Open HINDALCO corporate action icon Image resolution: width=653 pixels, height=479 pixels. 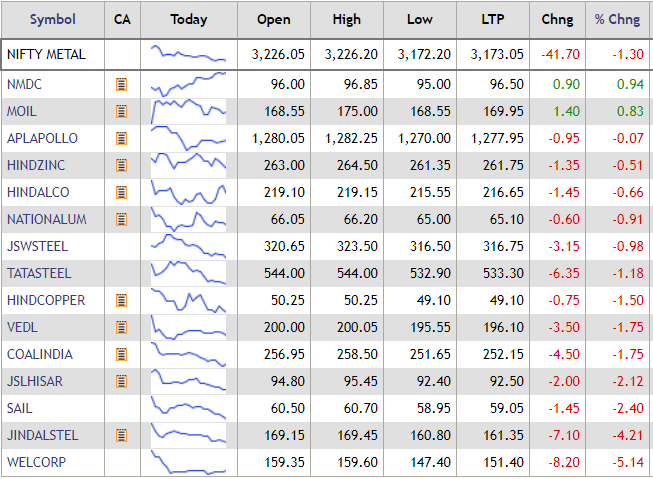tap(122, 193)
